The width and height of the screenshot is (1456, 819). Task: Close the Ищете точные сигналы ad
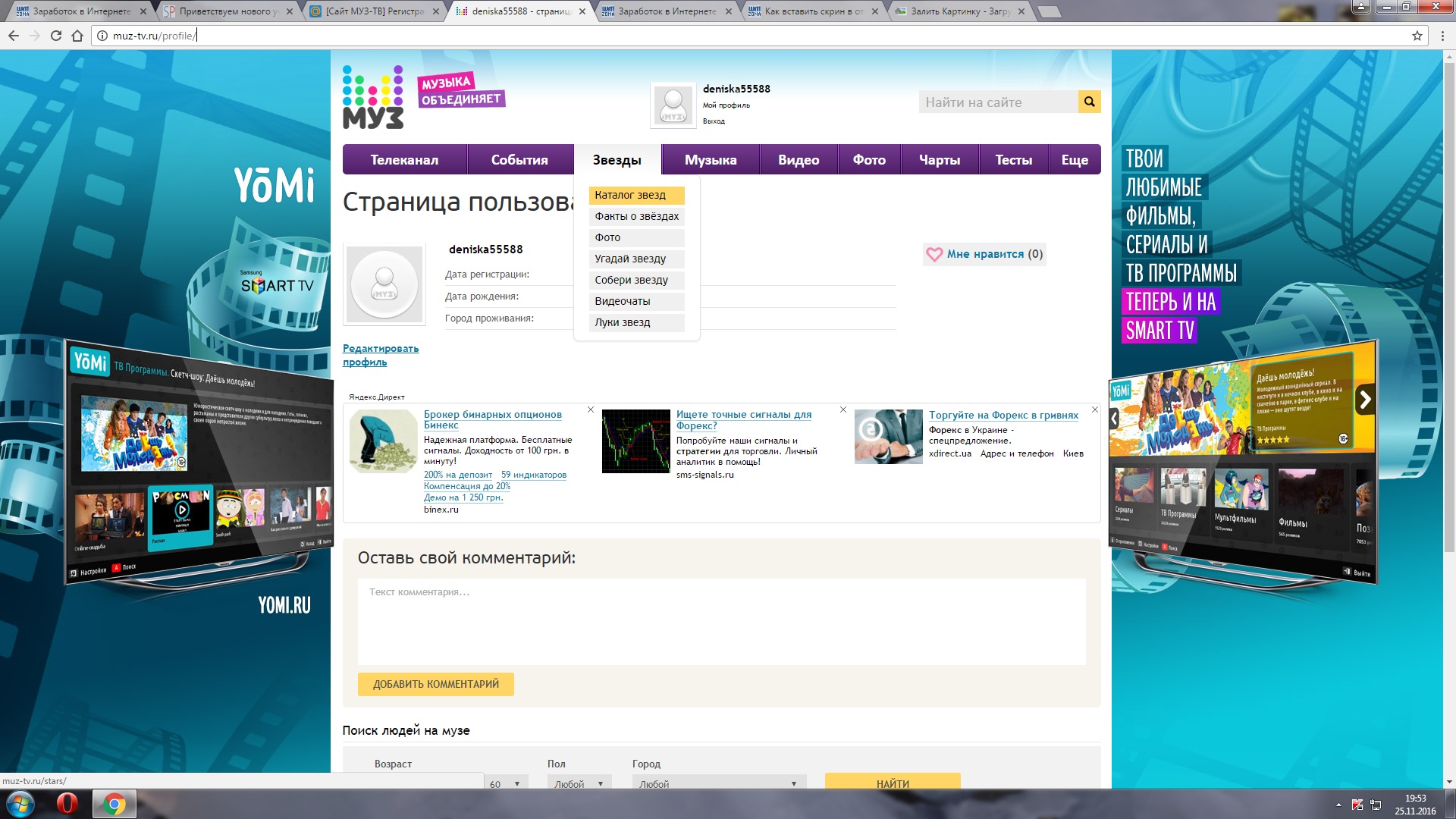[x=843, y=409]
